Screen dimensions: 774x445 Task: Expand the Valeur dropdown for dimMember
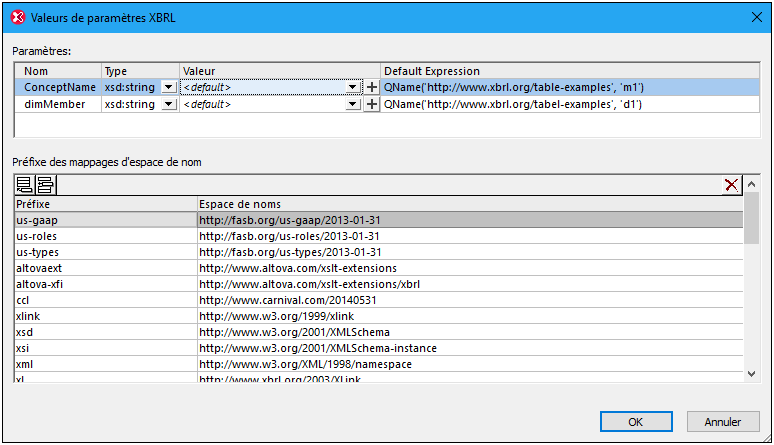353,104
